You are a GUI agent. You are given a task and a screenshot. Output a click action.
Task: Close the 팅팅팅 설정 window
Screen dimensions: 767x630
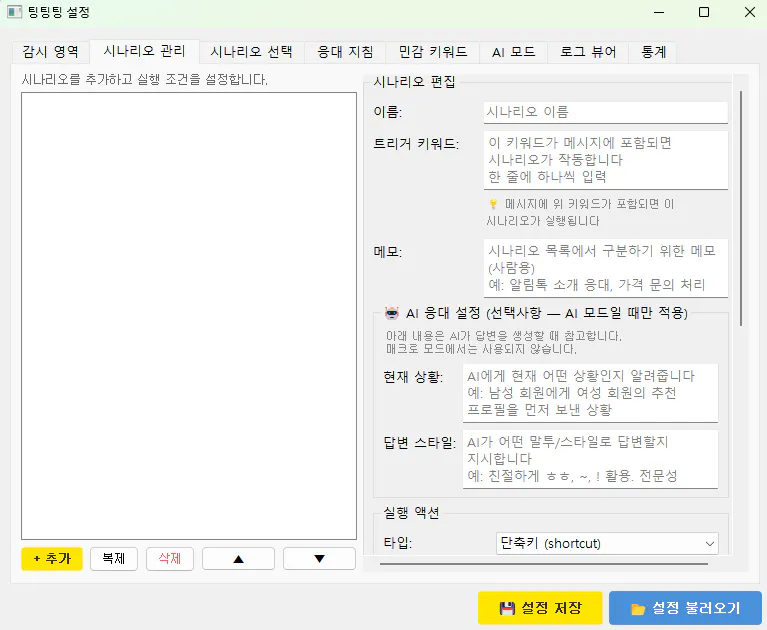pos(749,12)
